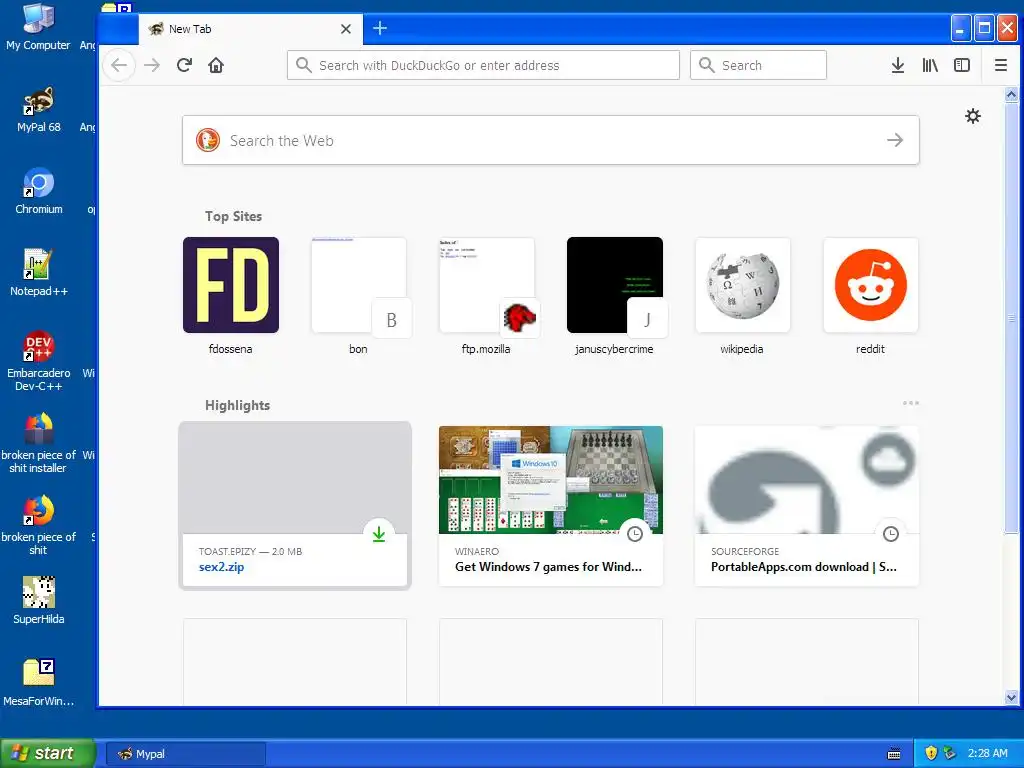1024x768 pixels.
Task: Reload the current page
Action: point(184,65)
